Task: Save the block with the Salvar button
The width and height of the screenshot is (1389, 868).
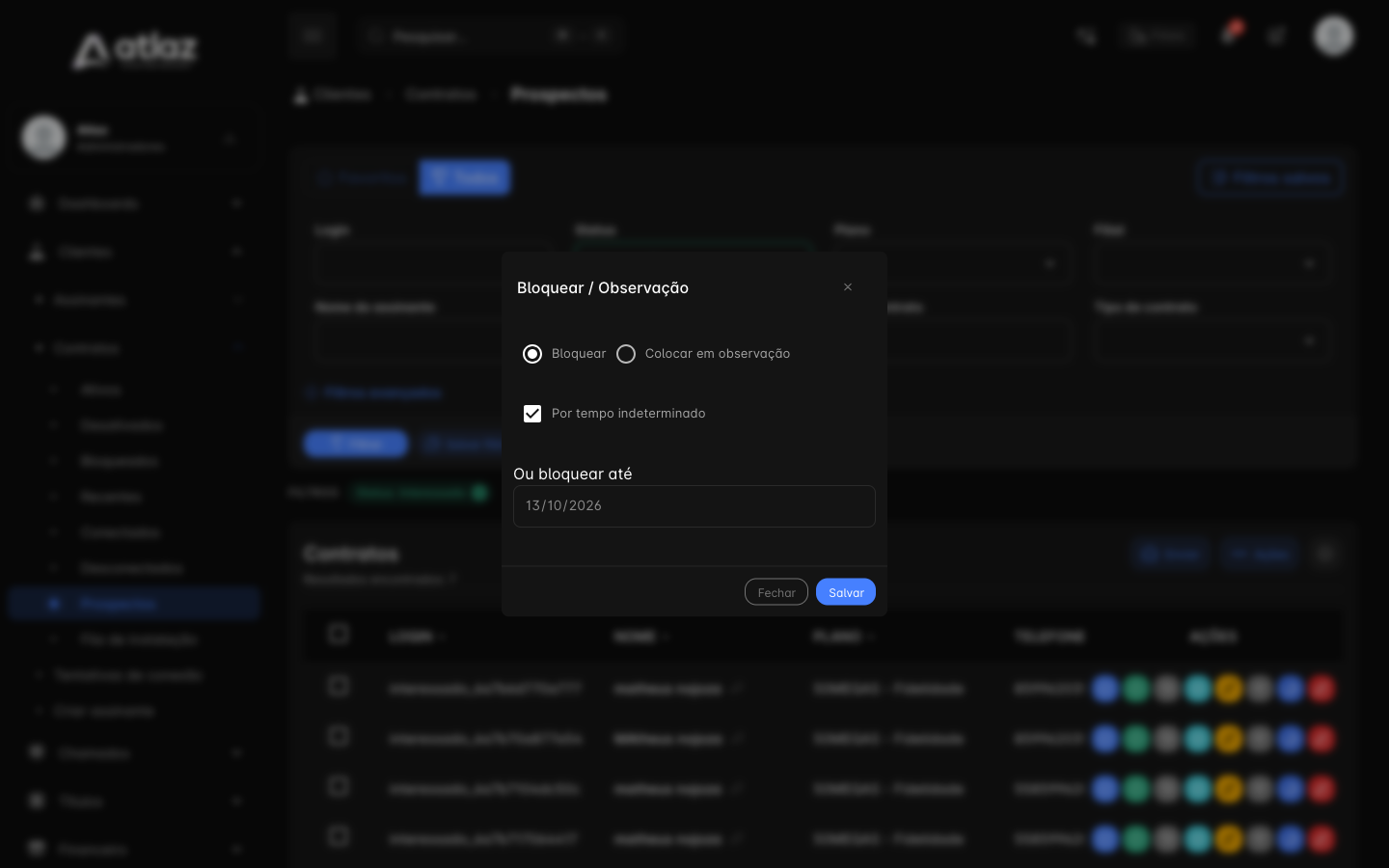Action: click(846, 592)
